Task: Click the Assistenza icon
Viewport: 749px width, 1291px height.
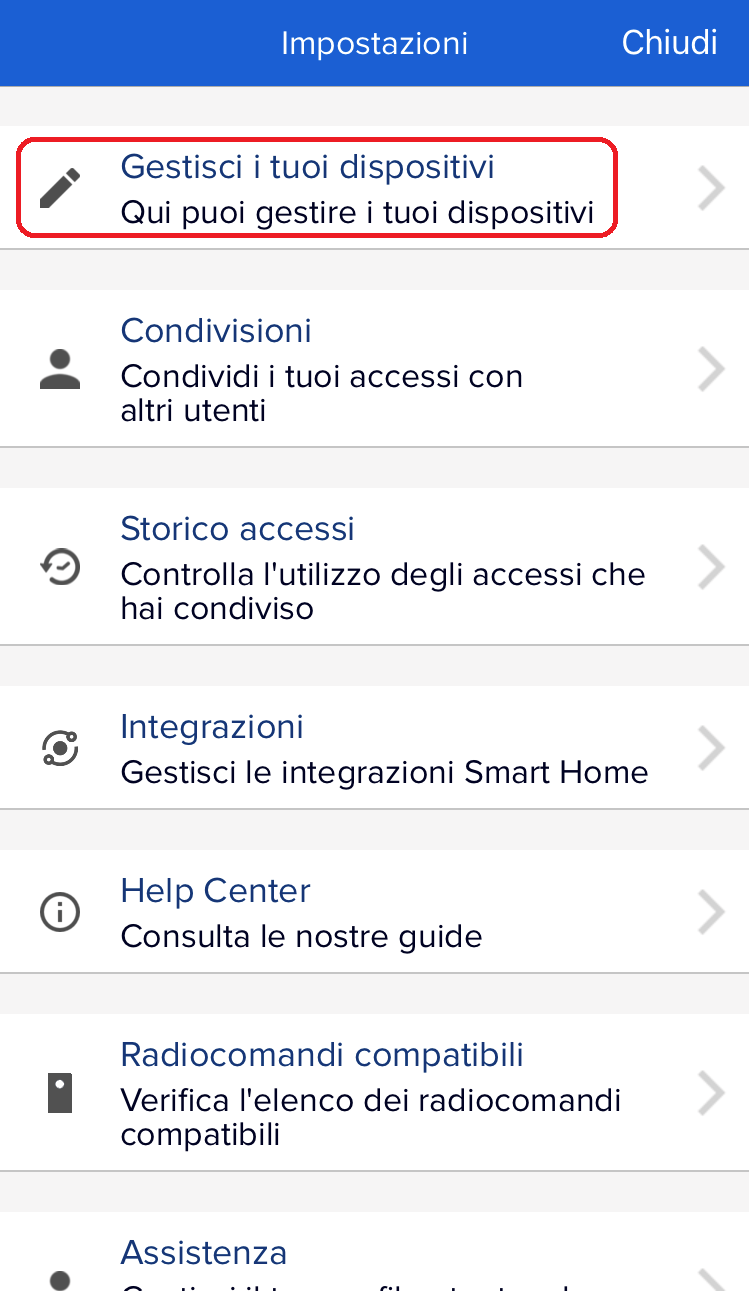Action: click(x=60, y=1278)
